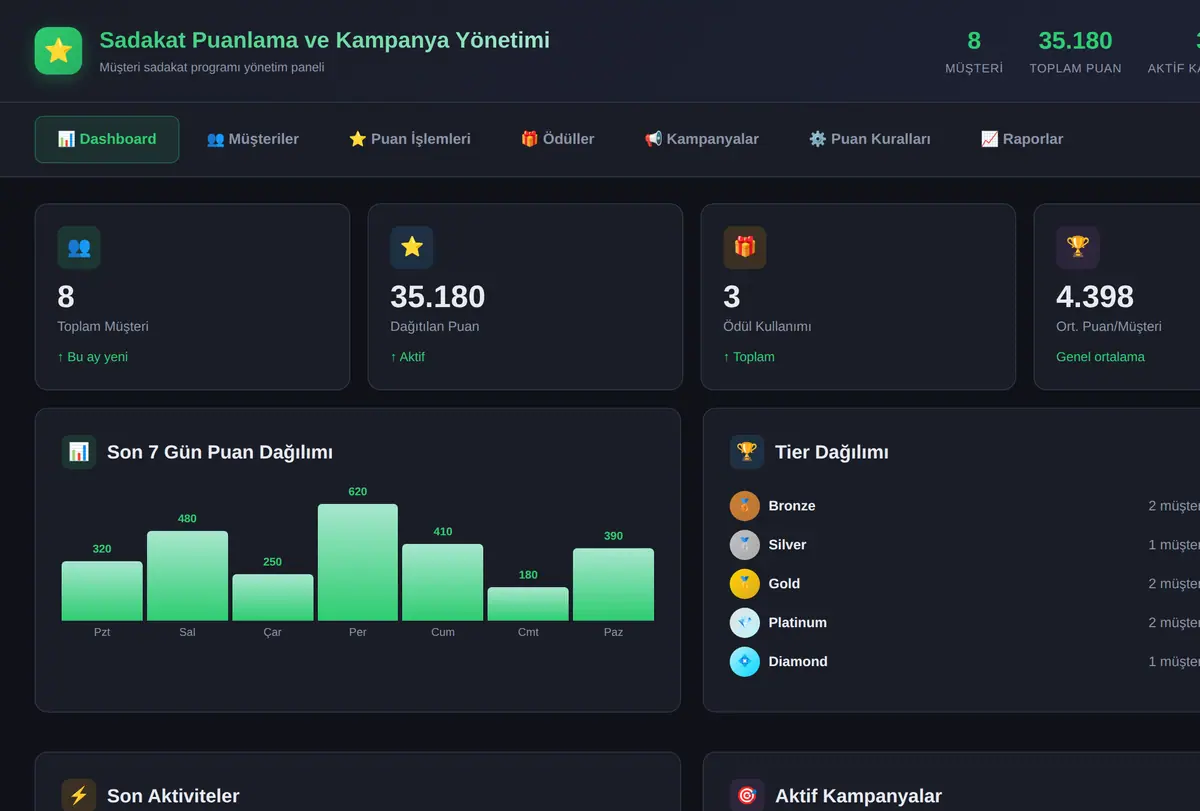Click the "Genel ortalama" text
Screen dimensions: 1200x811
point(1101,357)
